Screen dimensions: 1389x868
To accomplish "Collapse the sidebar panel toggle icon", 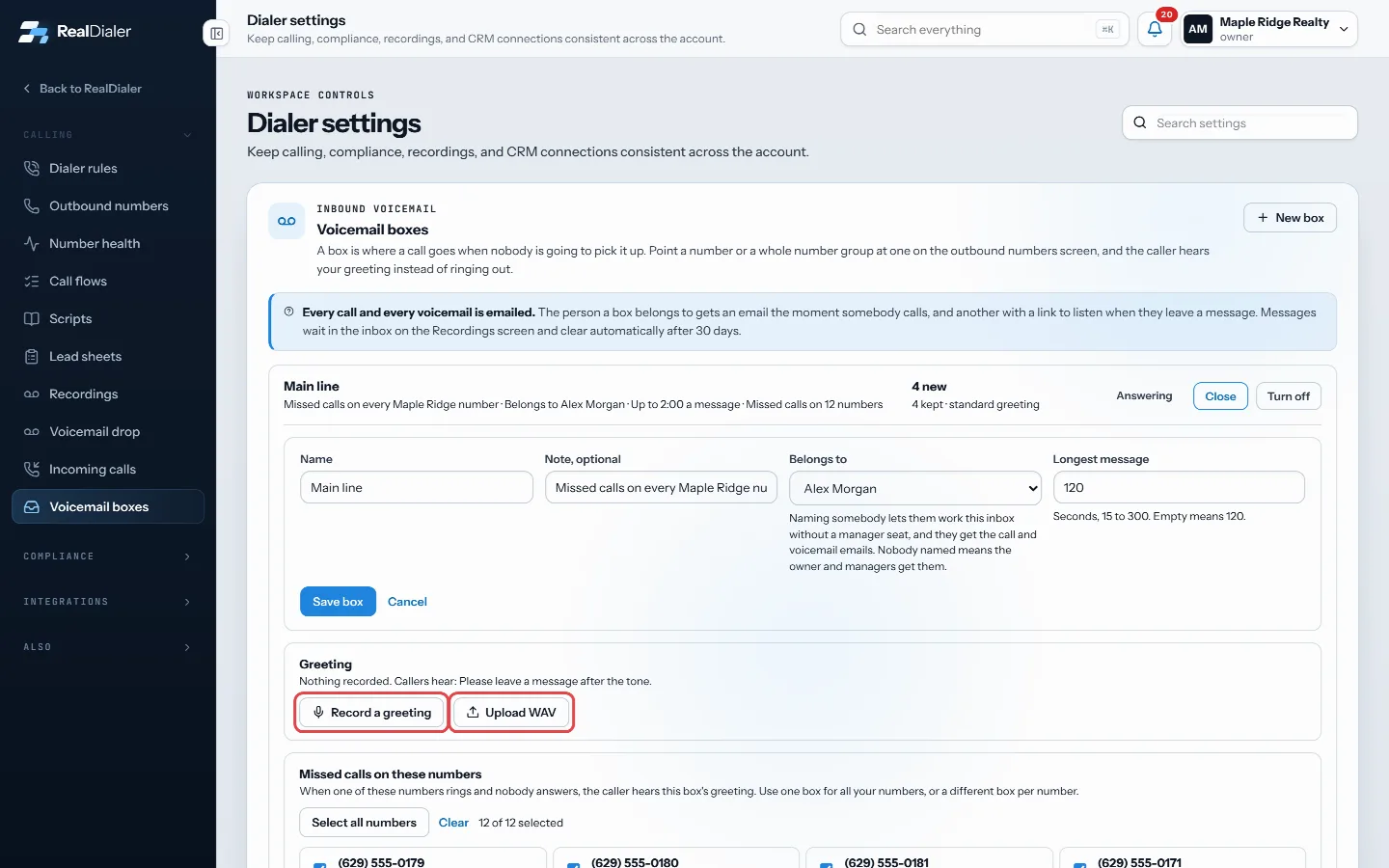I will coord(217,34).
